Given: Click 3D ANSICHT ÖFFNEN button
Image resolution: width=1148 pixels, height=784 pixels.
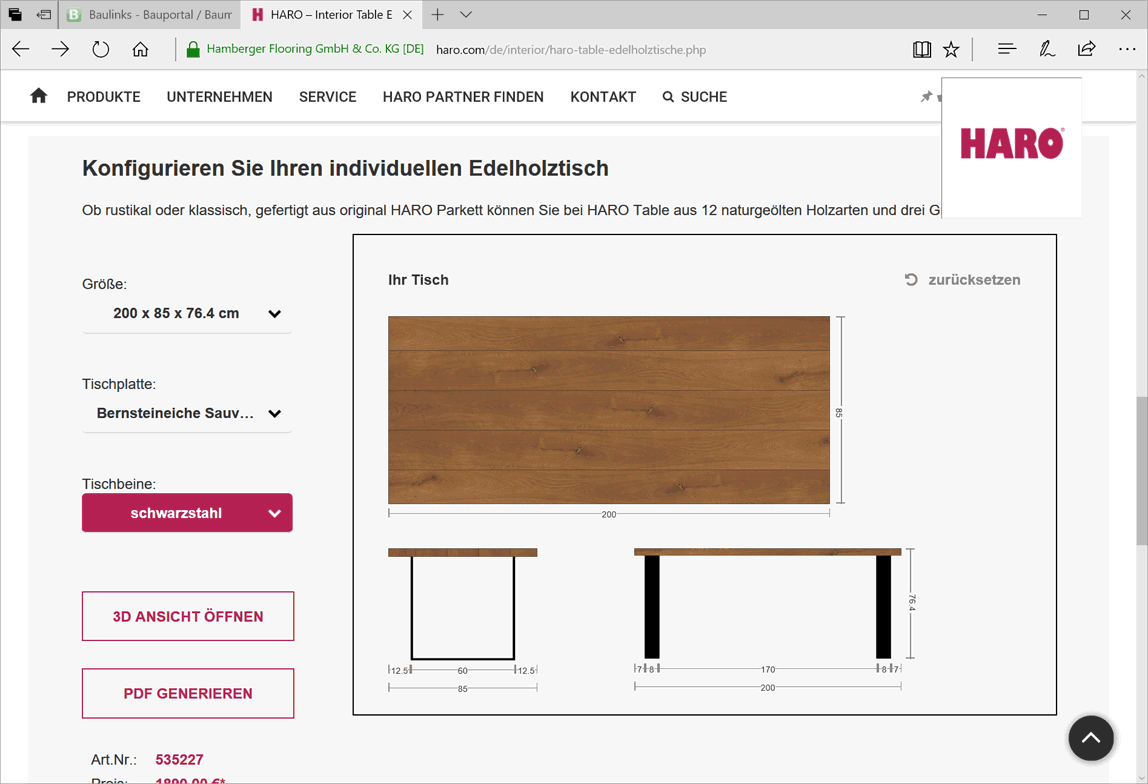Looking at the screenshot, I should (x=188, y=616).
